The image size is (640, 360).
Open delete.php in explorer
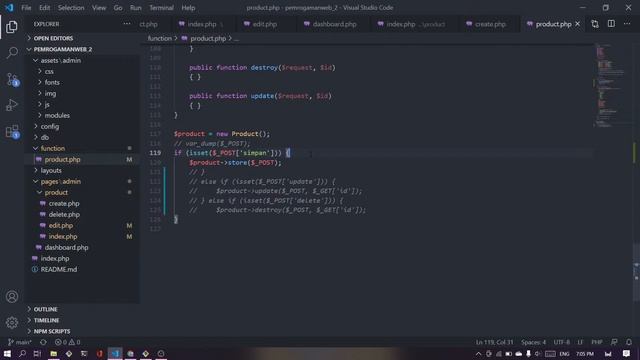click(64, 215)
